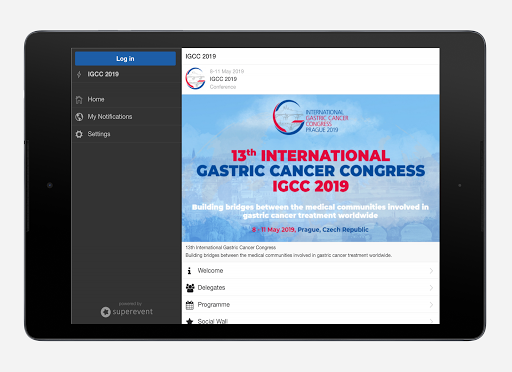Expand the Delegates row chevron

[x=431, y=288]
